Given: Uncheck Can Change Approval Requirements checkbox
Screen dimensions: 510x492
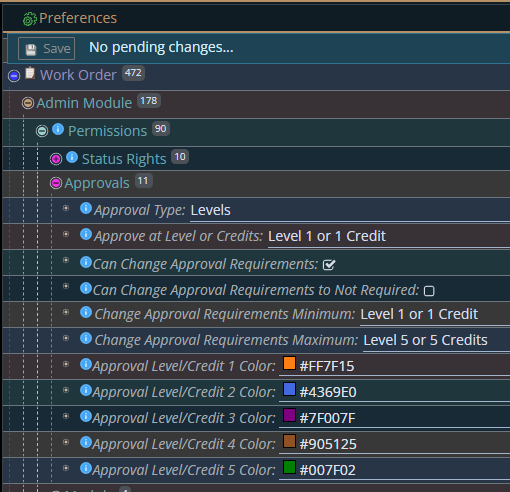Looking at the screenshot, I should [329, 265].
